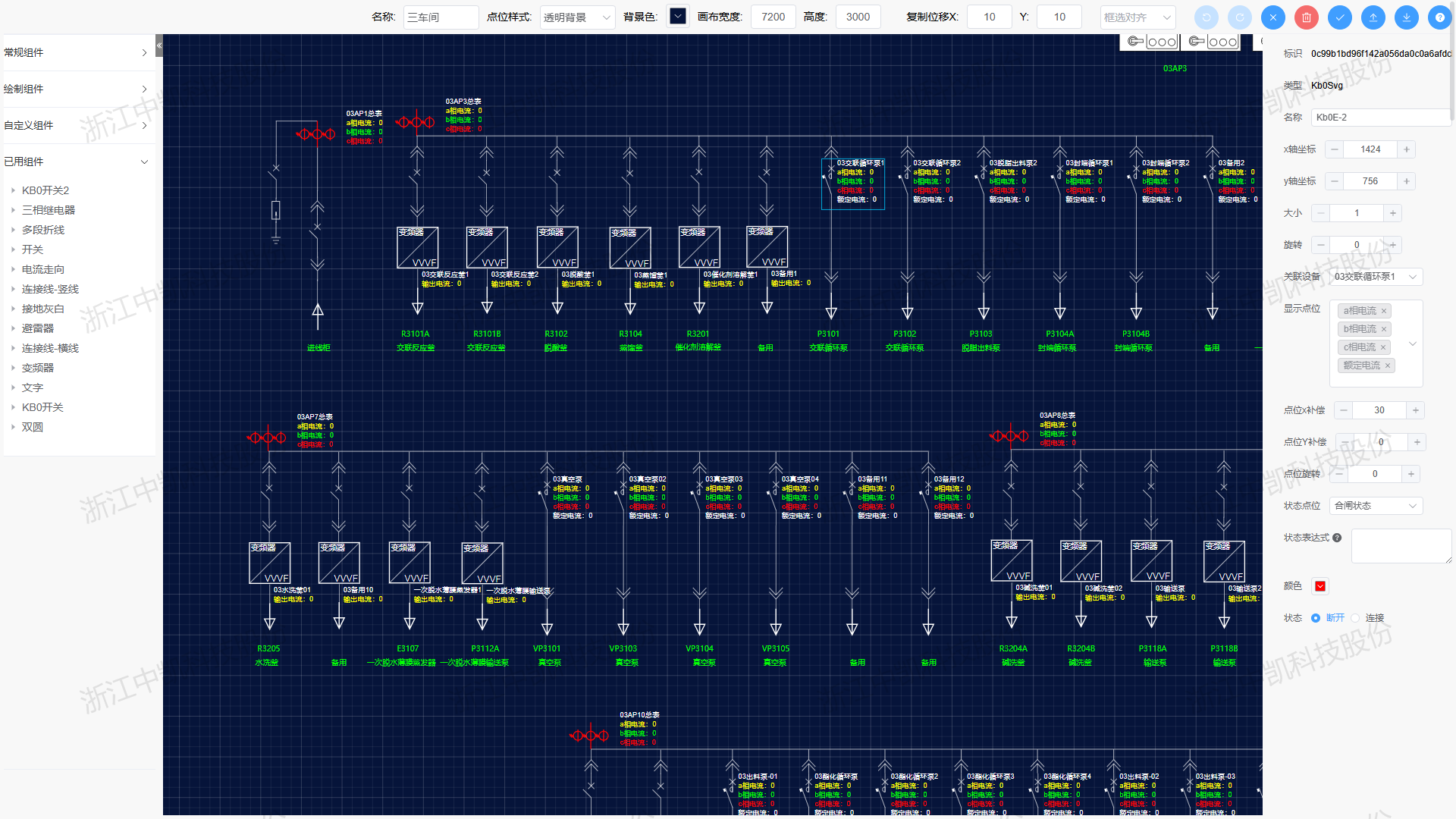Select the 断开 status radio button

[1316, 618]
